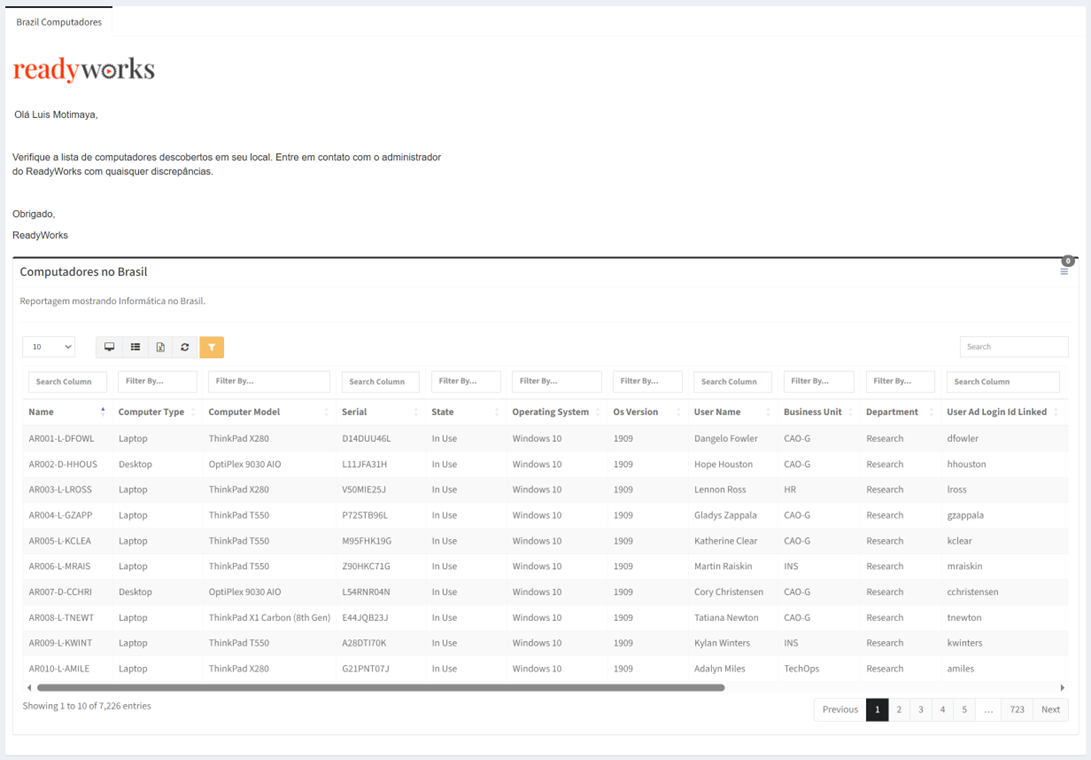
Task: Sort by Computer Model column header
Action: [x=269, y=412]
